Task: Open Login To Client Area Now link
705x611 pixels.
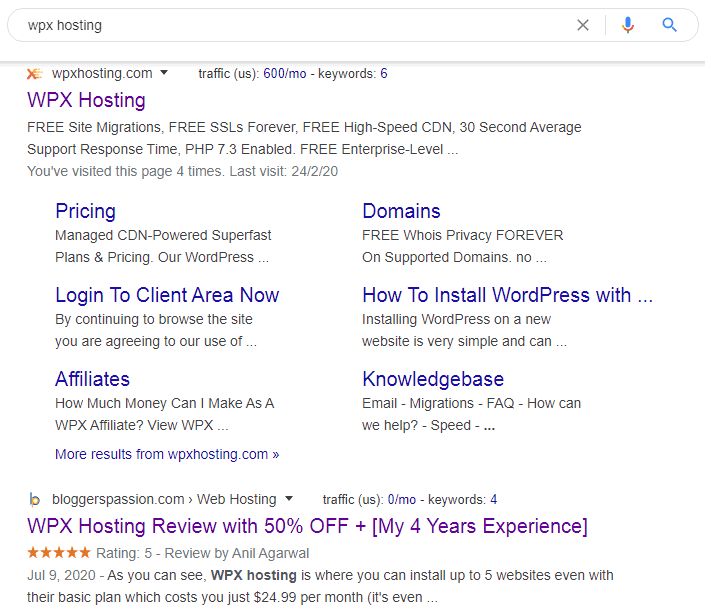Action: tap(167, 295)
